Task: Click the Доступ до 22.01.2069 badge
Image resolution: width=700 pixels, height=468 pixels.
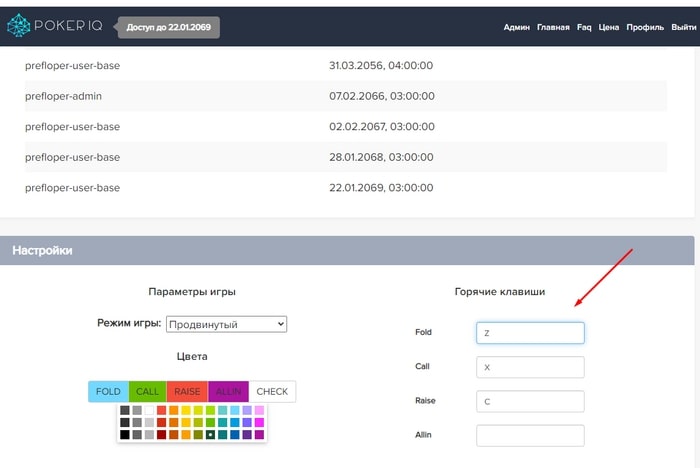Action: coord(169,27)
